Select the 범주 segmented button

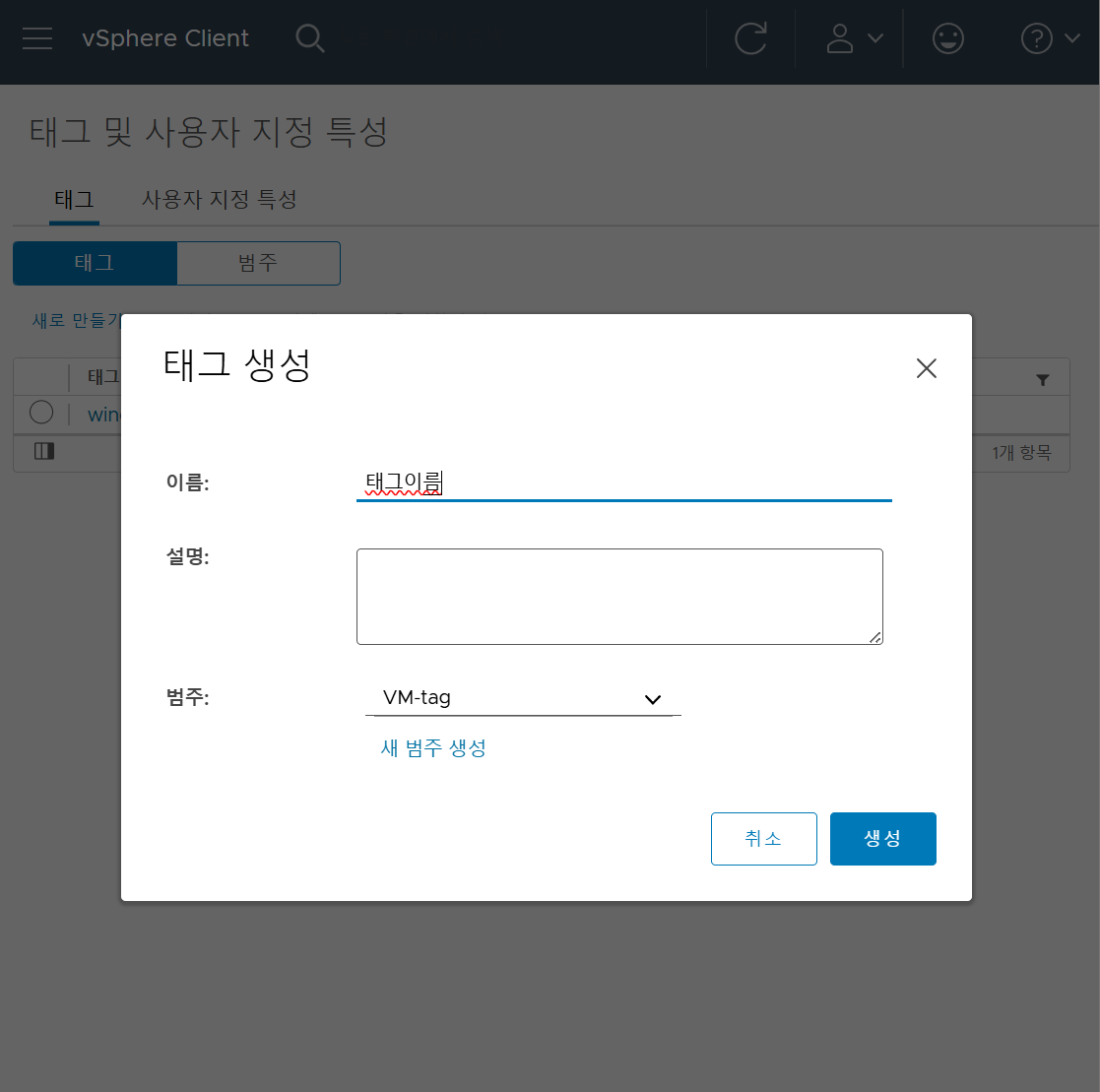pyautogui.click(x=258, y=263)
